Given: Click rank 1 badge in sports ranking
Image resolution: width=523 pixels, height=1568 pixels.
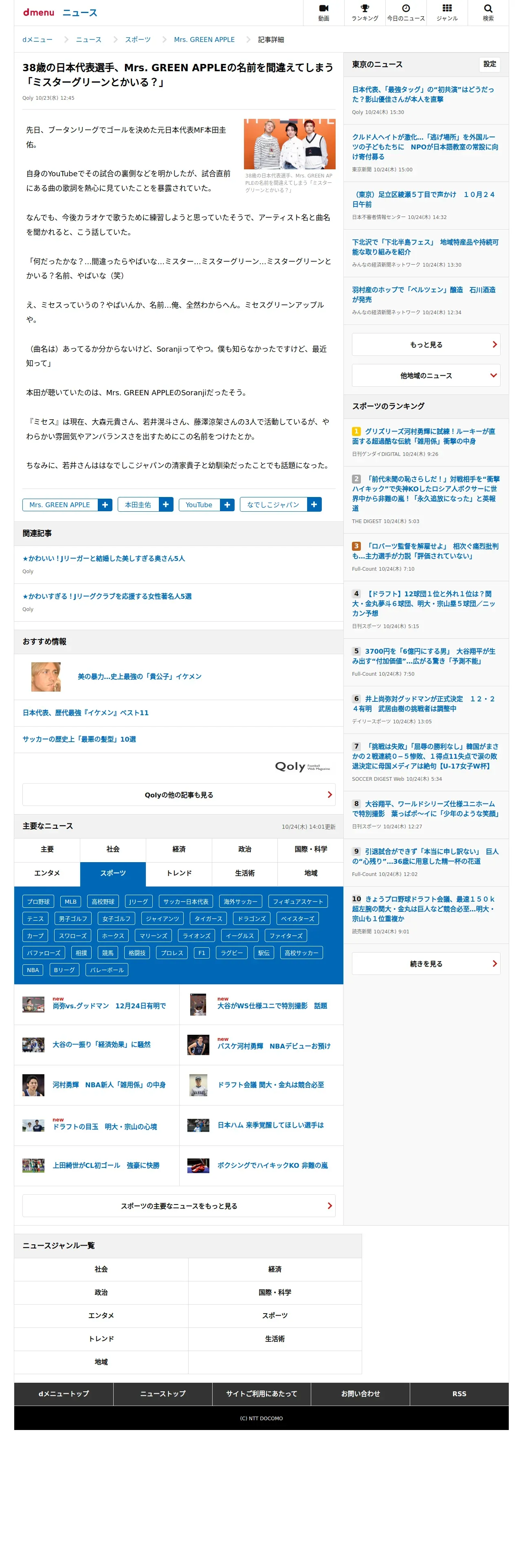Looking at the screenshot, I should (x=356, y=431).
